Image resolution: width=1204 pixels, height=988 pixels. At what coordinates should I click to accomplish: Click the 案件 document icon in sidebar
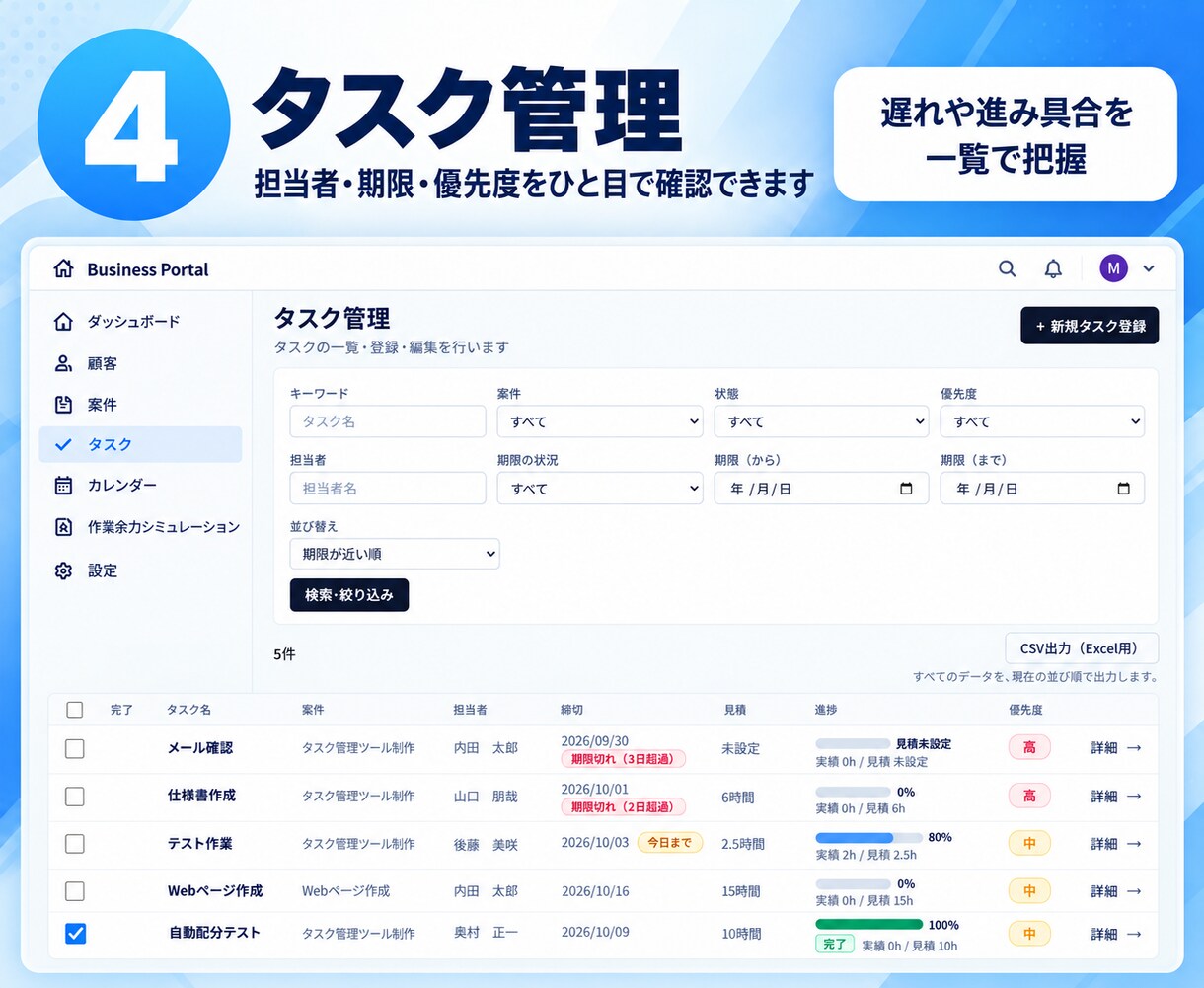[x=63, y=405]
